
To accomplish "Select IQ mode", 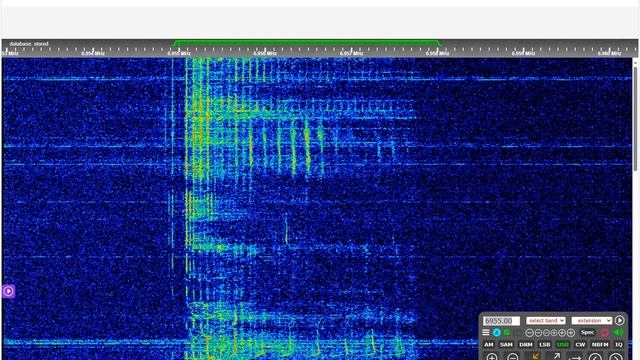I will (x=619, y=344).
